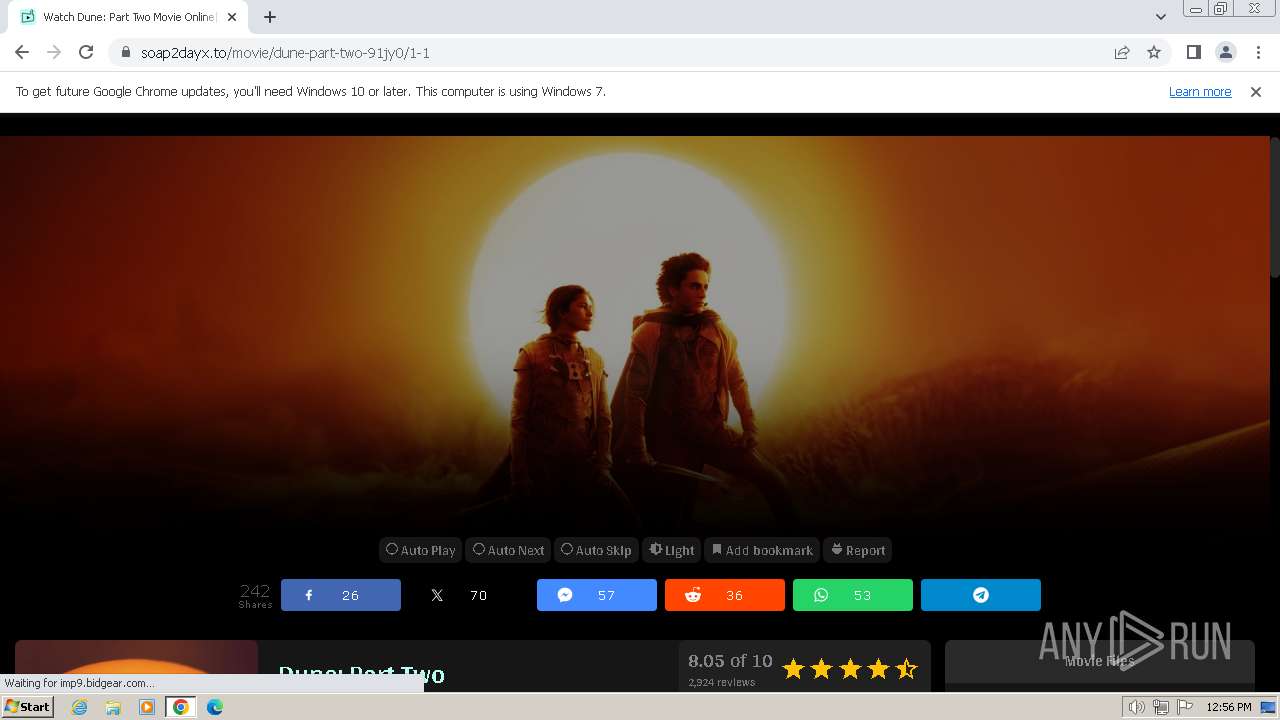Open Chrome's three-dot menu
The width and height of the screenshot is (1280, 720).
coord(1258,52)
